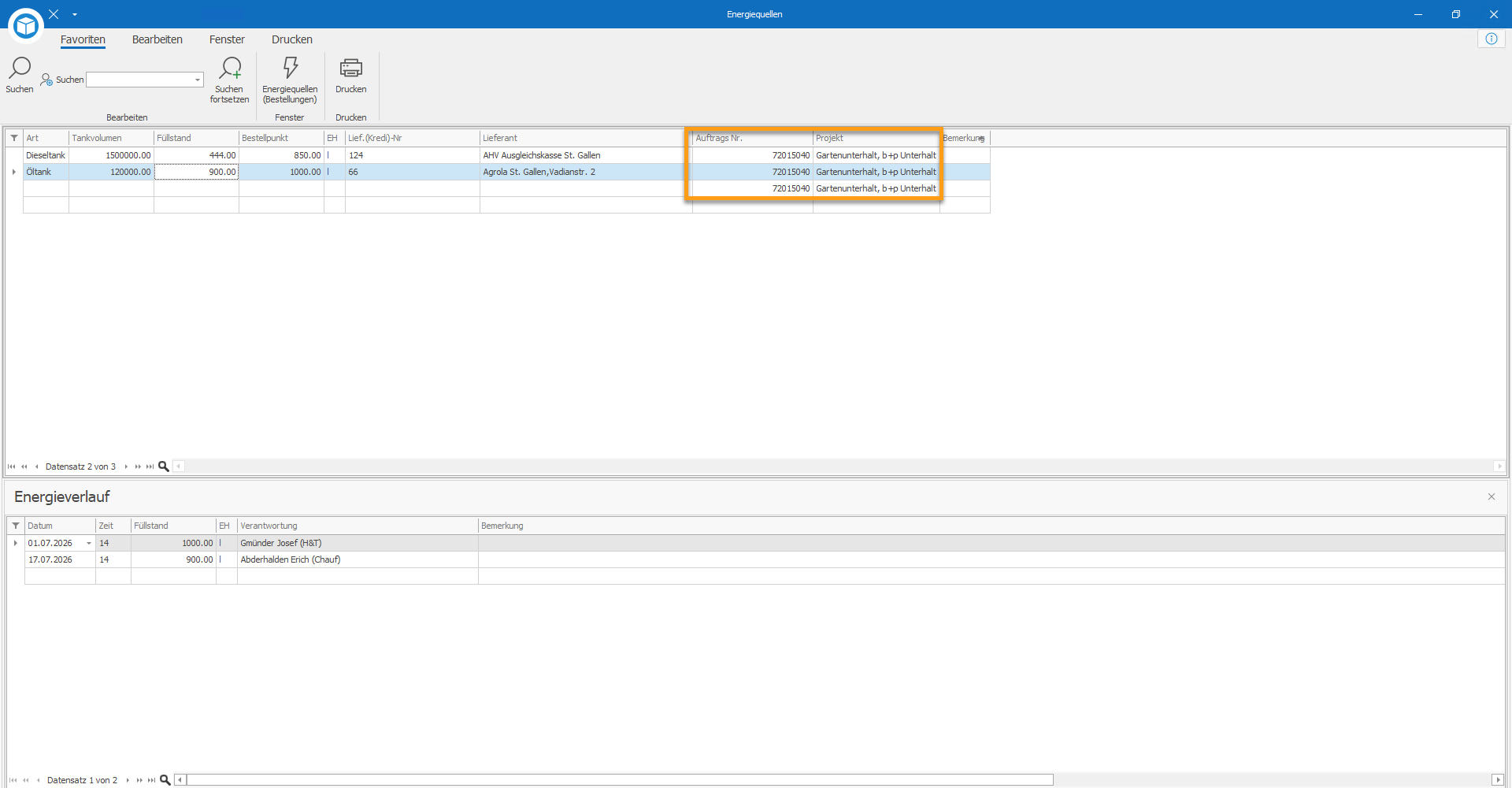Close the Energieverlauf panel
Viewport: 1512px width, 788px height.
click(1492, 496)
